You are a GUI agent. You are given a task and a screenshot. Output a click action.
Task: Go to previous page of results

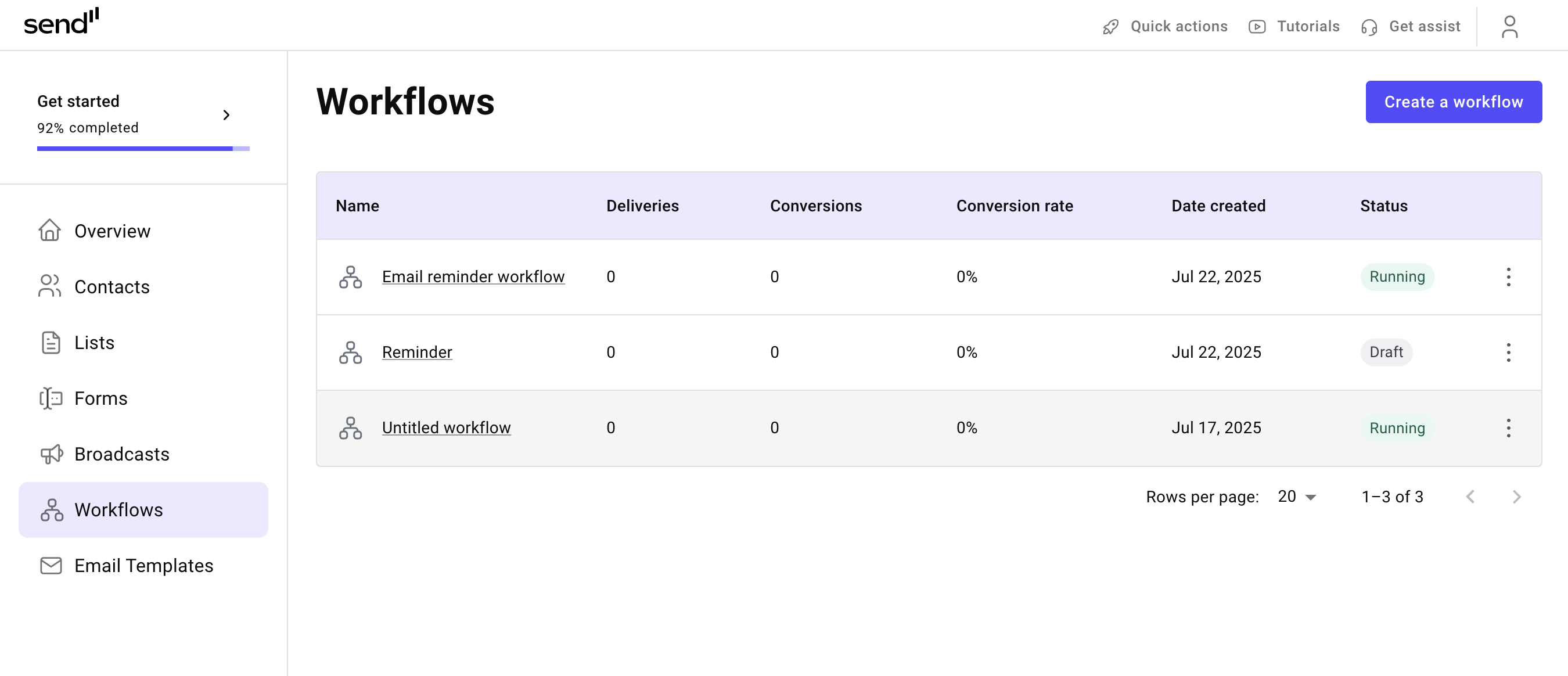coord(1470,497)
